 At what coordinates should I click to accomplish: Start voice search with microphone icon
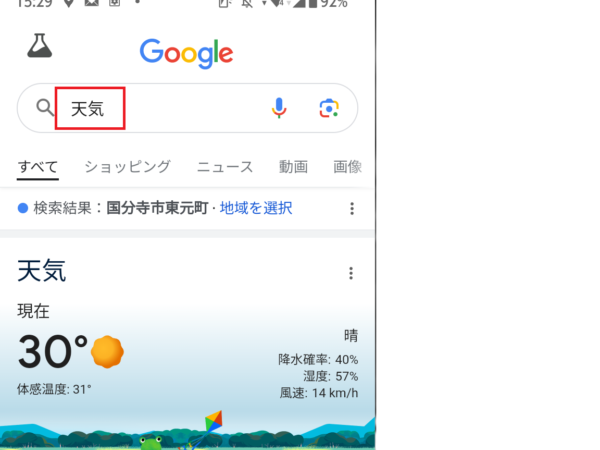(x=279, y=108)
